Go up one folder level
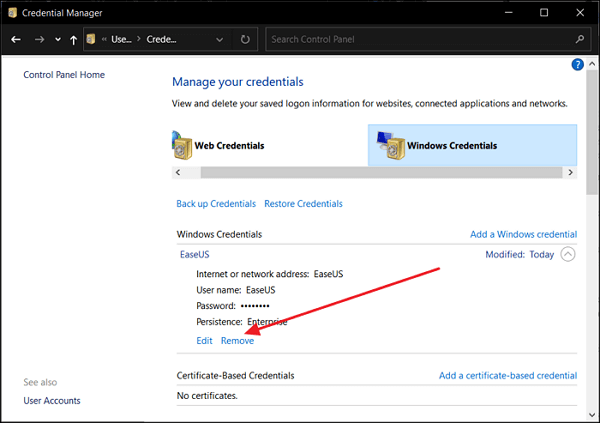Screen dimensions: 600x423 tap(73, 40)
